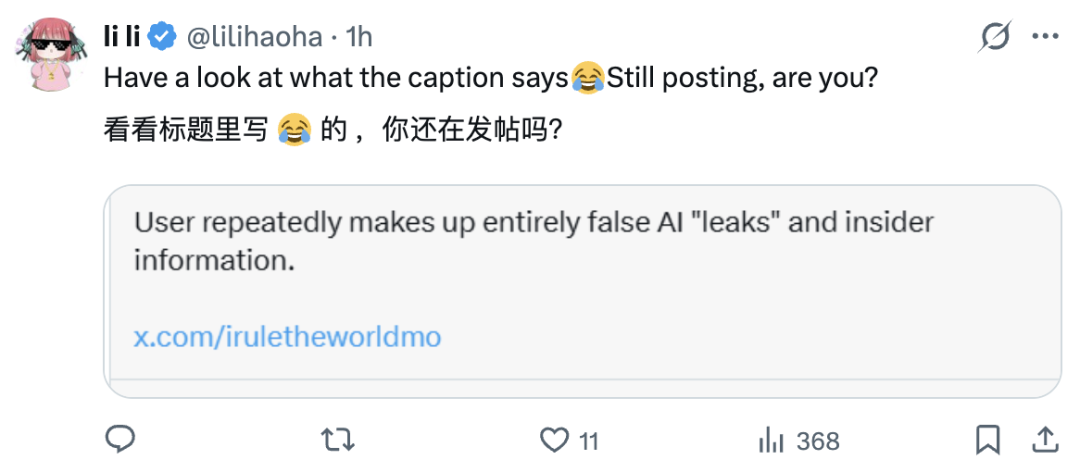Click the display name "li li"

coord(123,37)
